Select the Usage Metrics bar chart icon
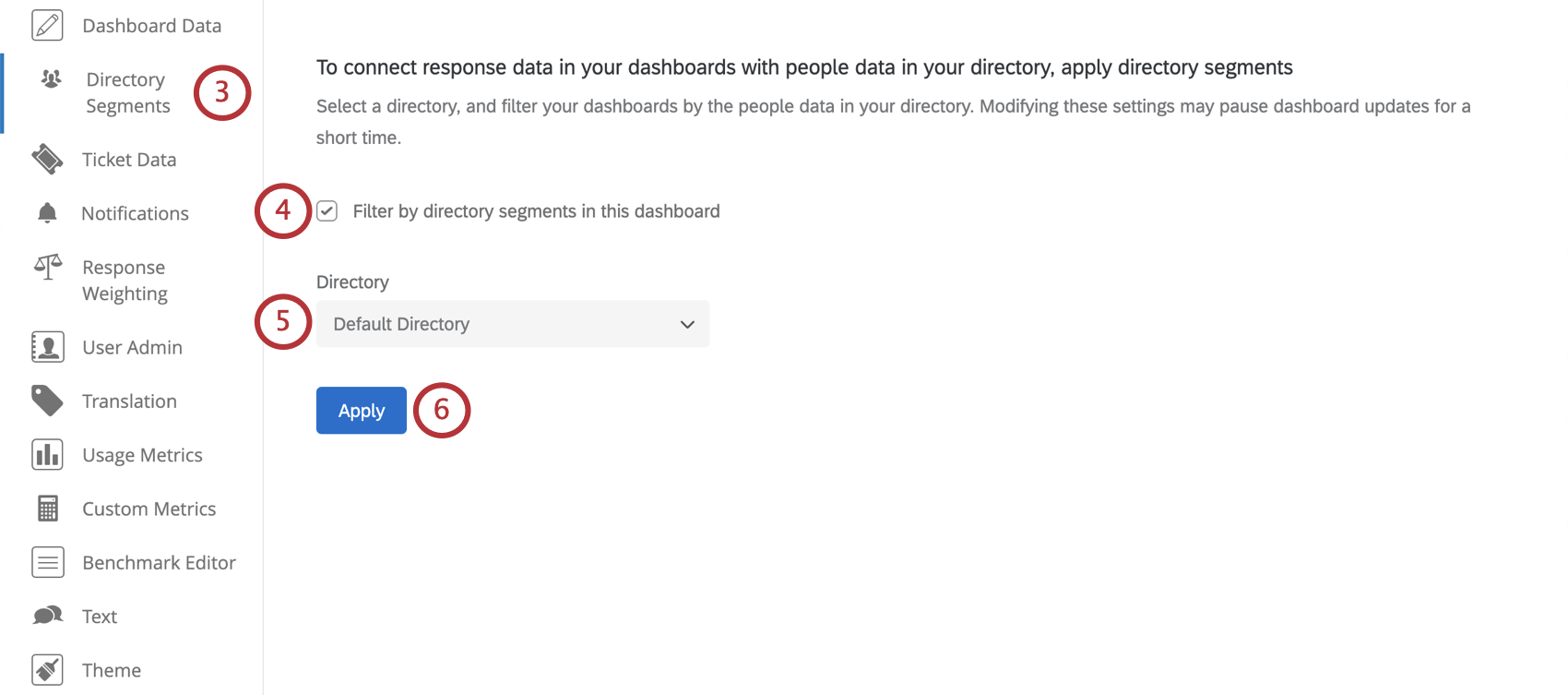Viewport: 1568px width, 695px height. tap(47, 454)
